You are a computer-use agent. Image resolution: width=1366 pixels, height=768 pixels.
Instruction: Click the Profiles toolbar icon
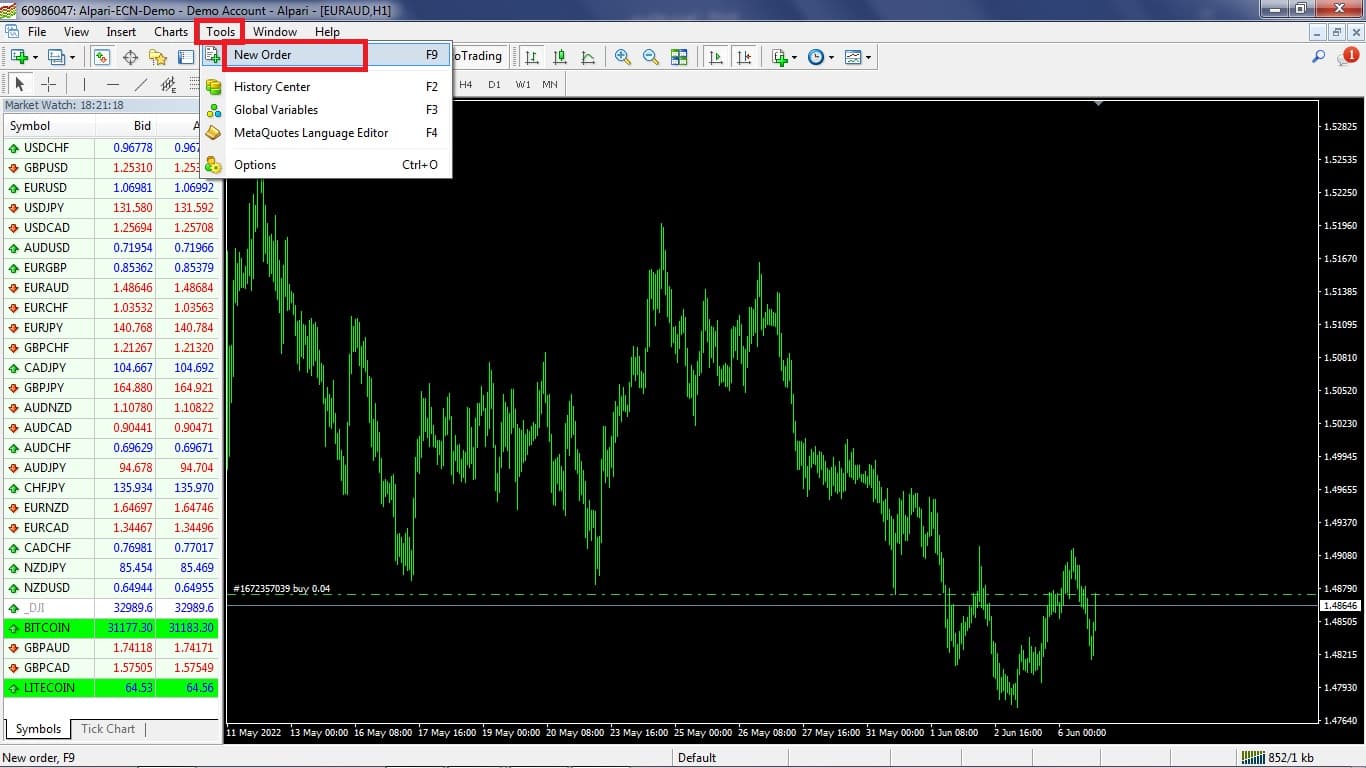(x=56, y=57)
